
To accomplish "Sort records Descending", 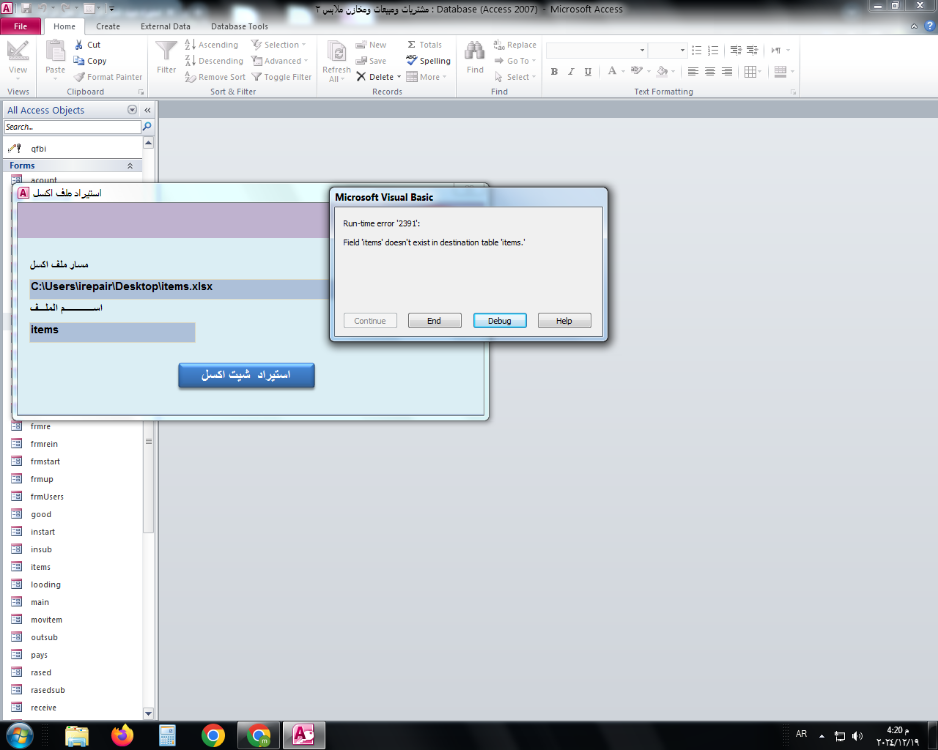I will [214, 61].
